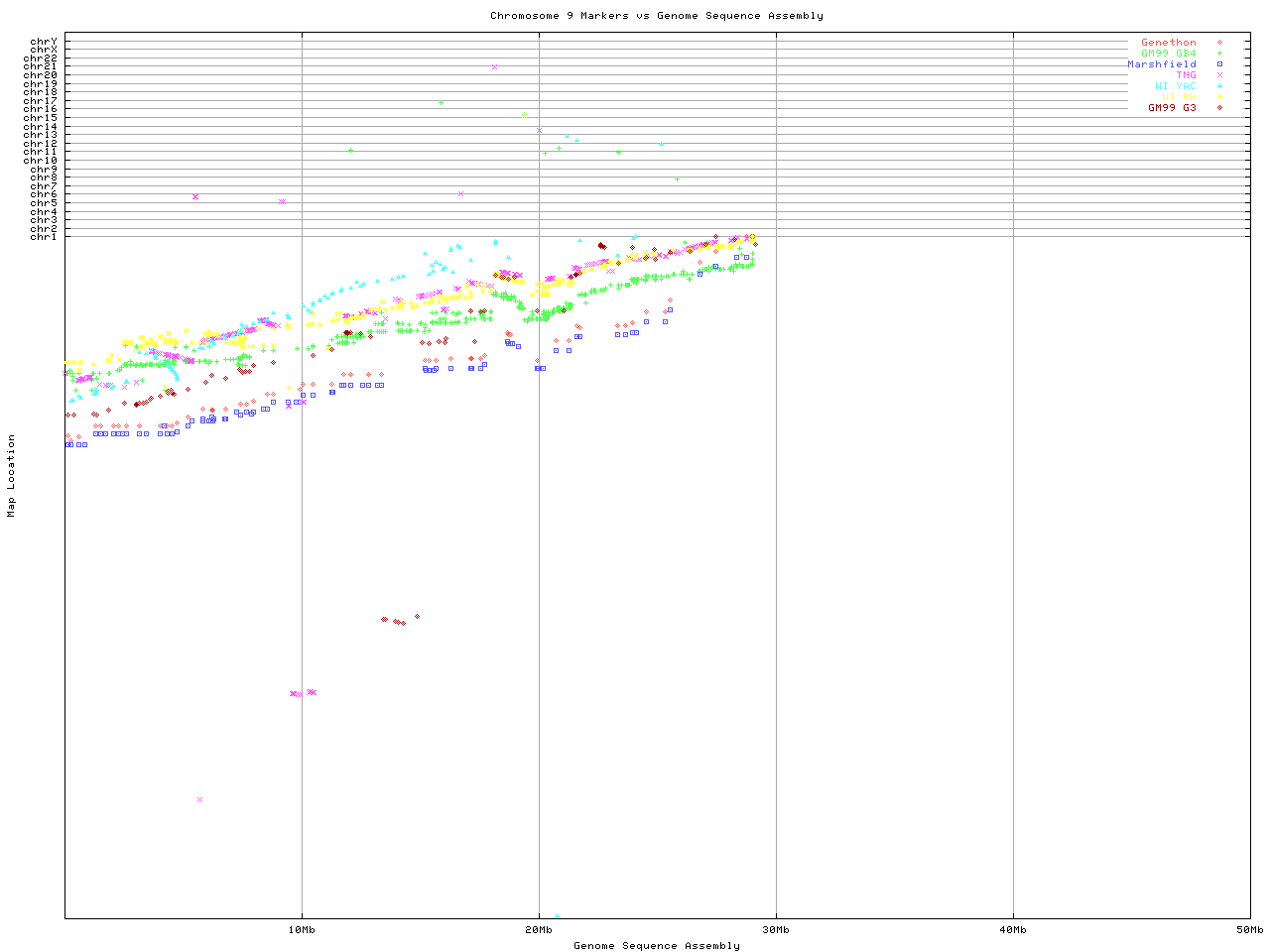The image size is (1270, 952).
Task: Click the 40Mb x-axis tick label
Action: (1013, 930)
